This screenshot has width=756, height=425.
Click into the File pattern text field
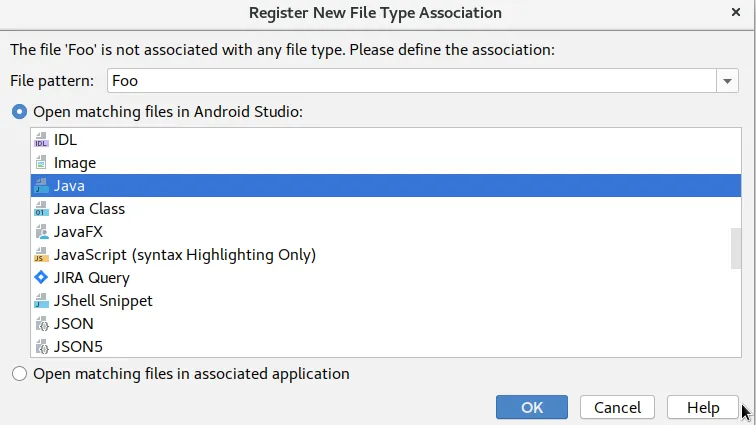pos(410,81)
